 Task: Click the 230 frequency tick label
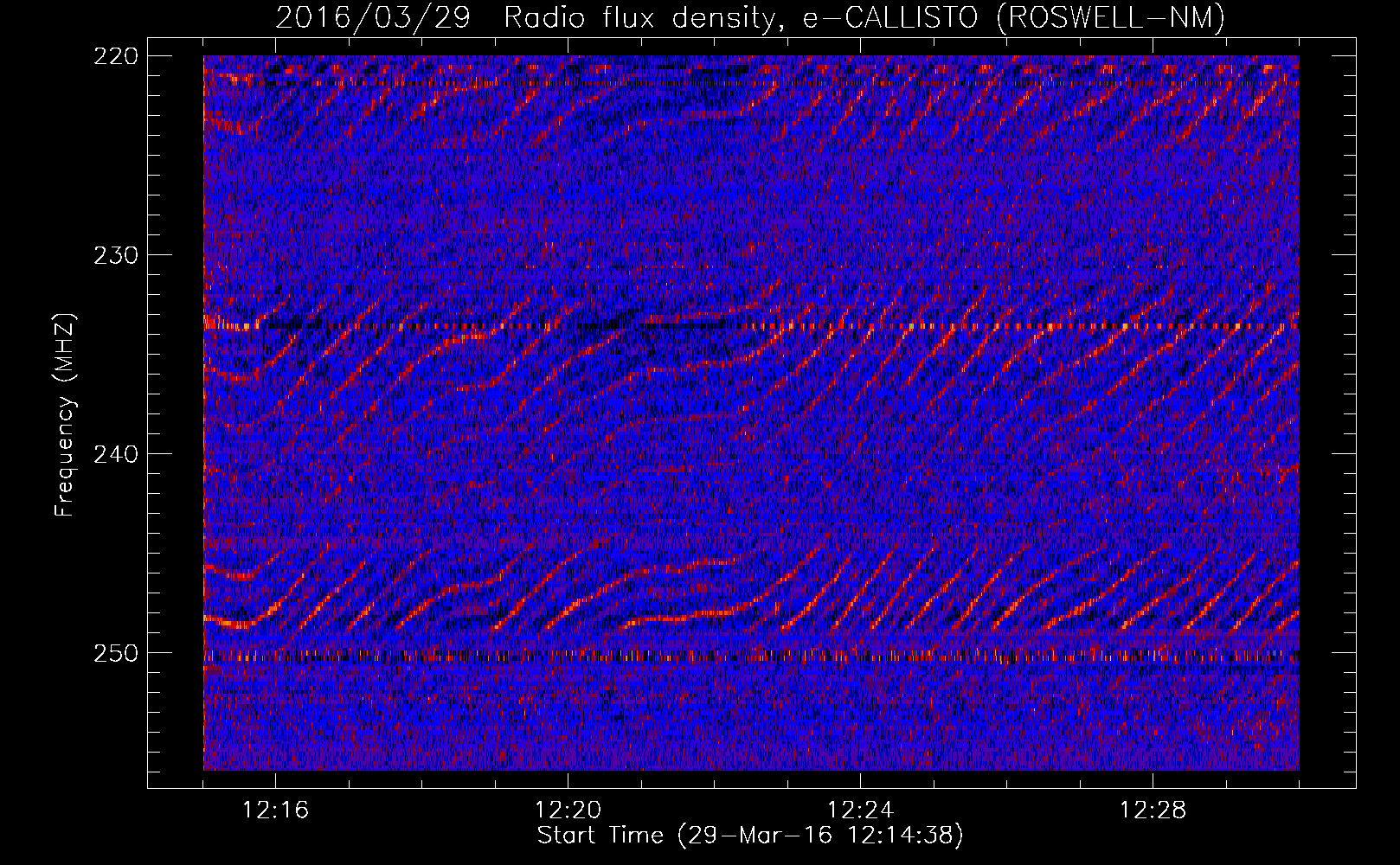[x=115, y=255]
